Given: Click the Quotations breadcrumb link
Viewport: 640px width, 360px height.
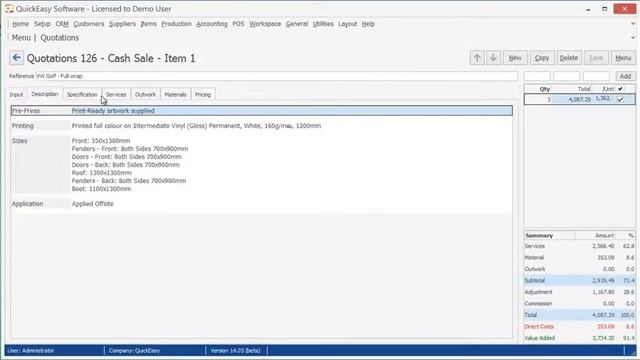Looking at the screenshot, I should tap(60, 38).
